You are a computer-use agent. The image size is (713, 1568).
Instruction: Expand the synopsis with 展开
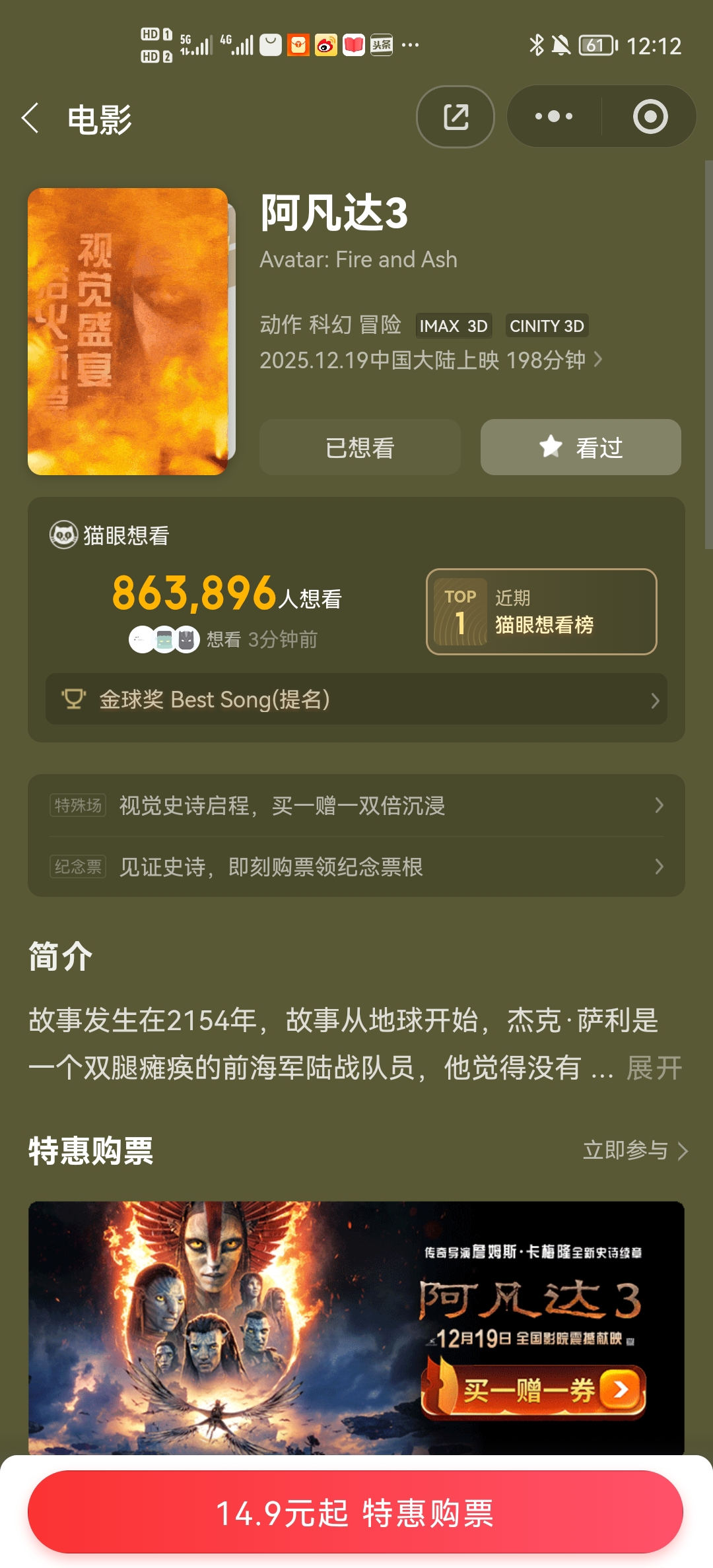pos(654,1067)
